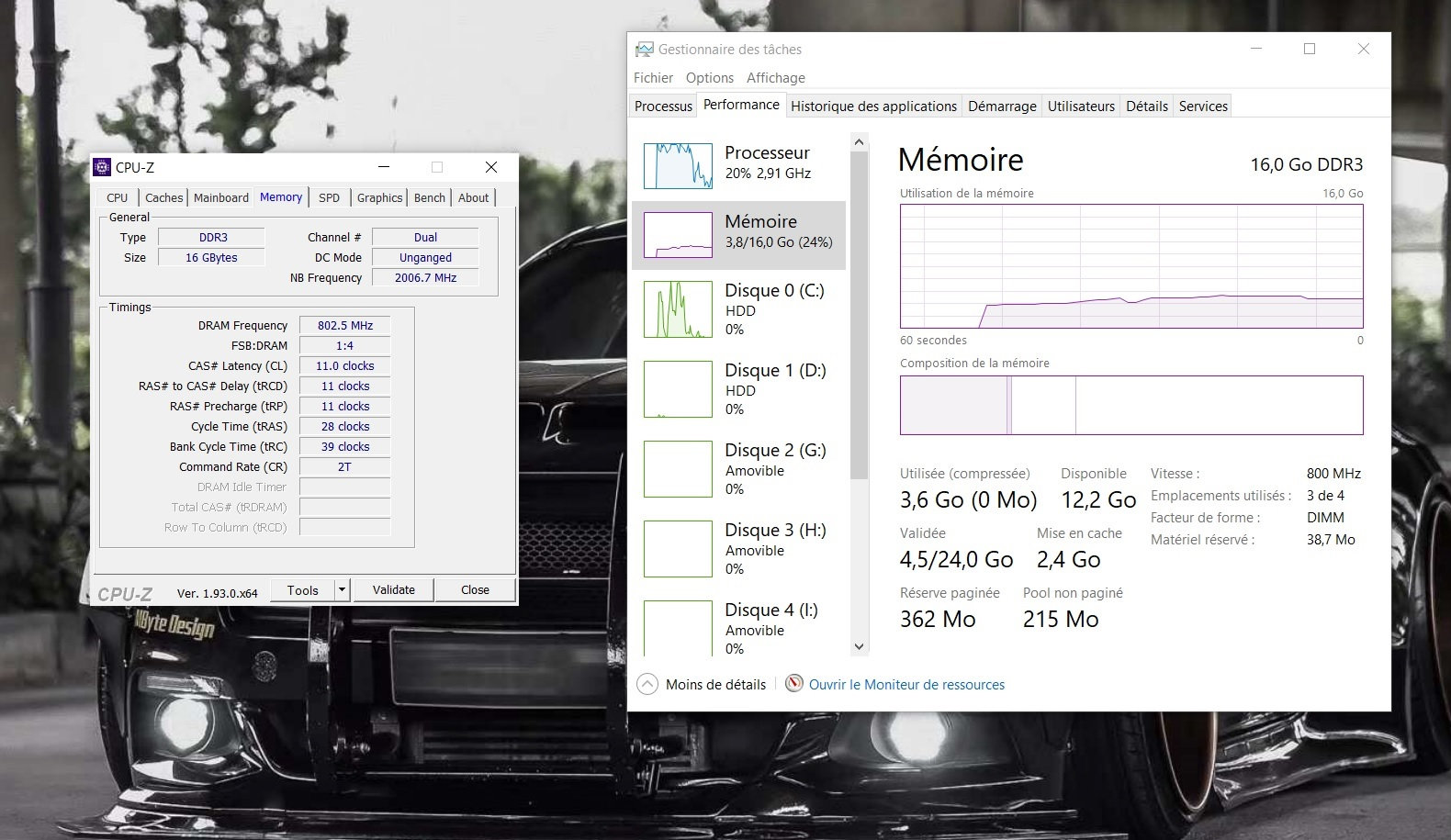Viewport: 1451px width, 840px height.
Task: Click the memory composition bar
Action: pos(1130,405)
